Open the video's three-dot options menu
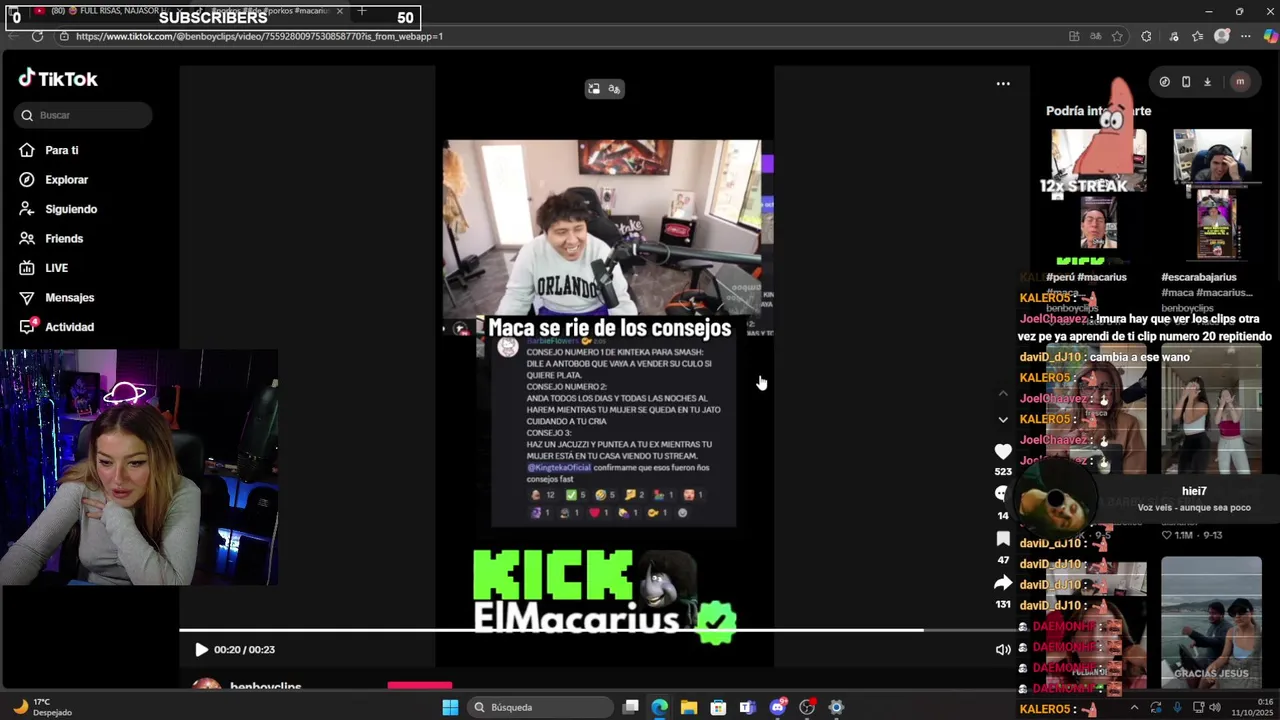 tap(1003, 84)
